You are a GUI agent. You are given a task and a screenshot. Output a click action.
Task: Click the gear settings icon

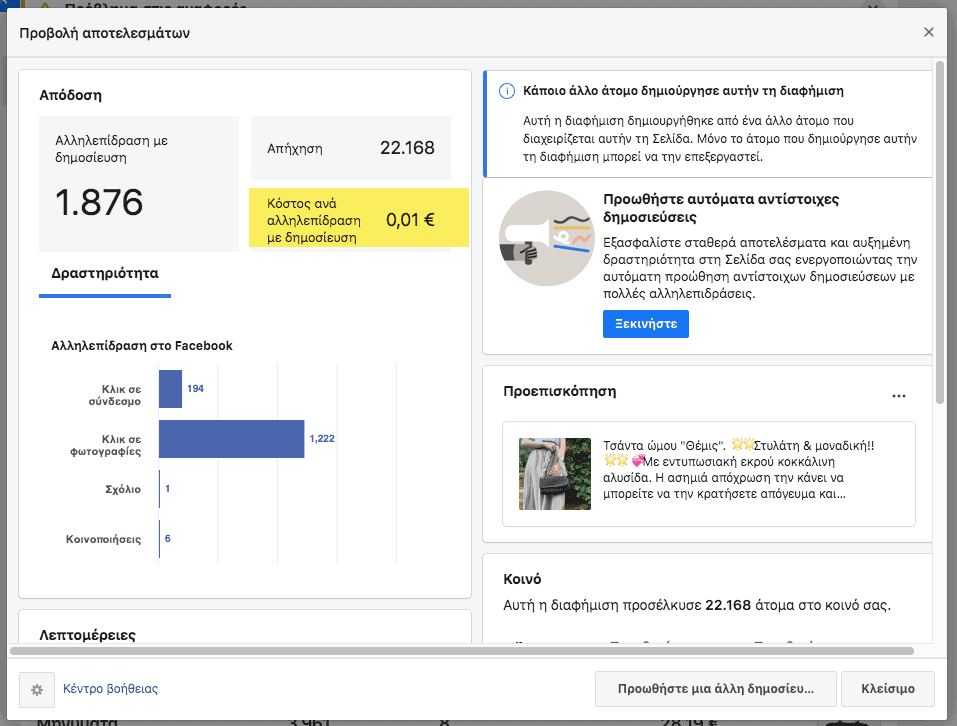pyautogui.click(x=37, y=689)
